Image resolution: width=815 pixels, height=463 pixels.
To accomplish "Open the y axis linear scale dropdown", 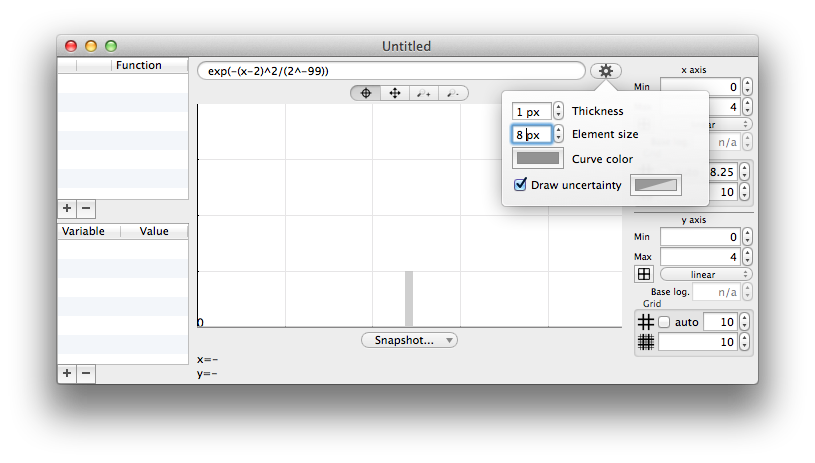I will coord(706,274).
